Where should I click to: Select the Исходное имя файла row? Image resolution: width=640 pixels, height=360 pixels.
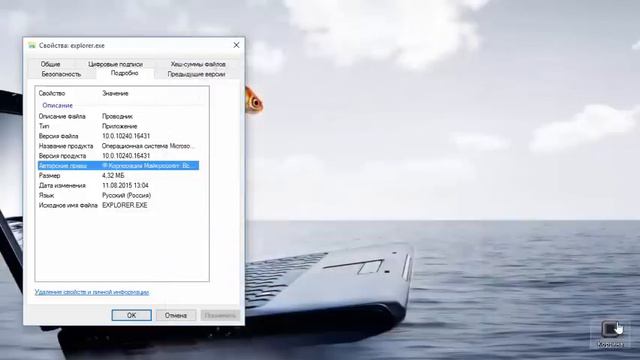coord(118,205)
